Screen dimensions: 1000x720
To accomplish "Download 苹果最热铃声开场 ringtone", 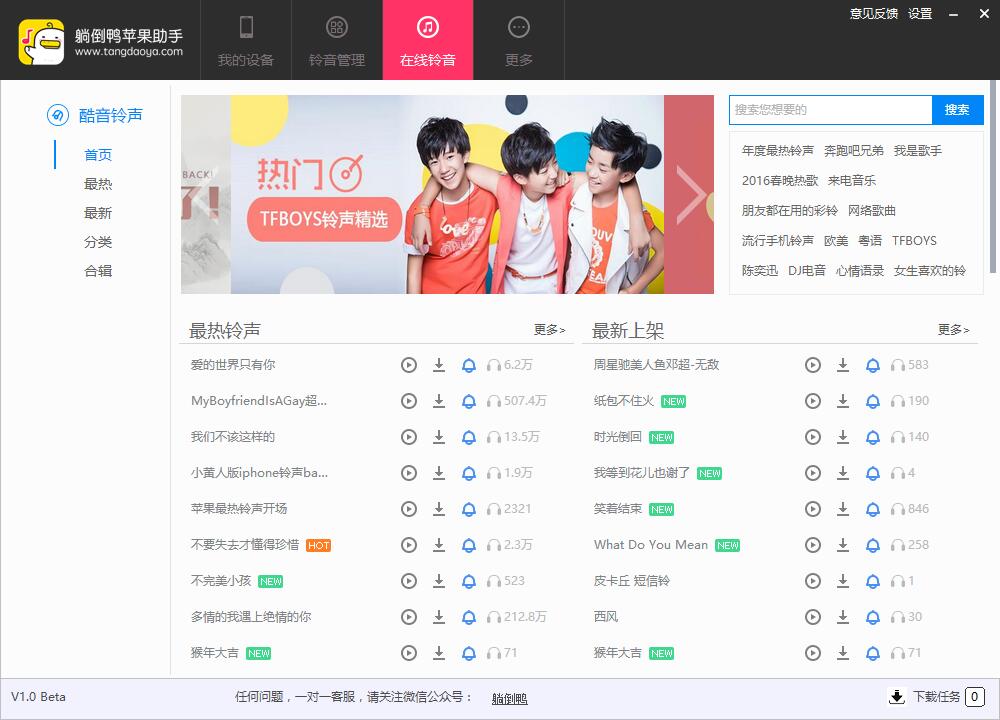I will click(x=439, y=509).
